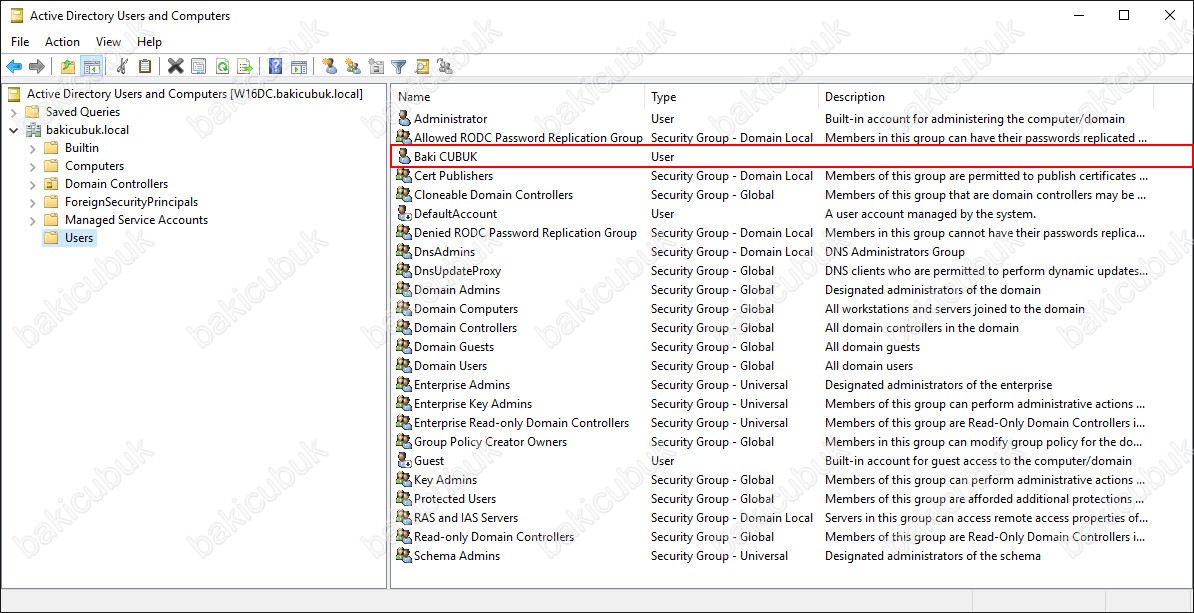Select Managed Service Accounts in the tree
The width and height of the screenshot is (1194, 613).
coord(136,220)
